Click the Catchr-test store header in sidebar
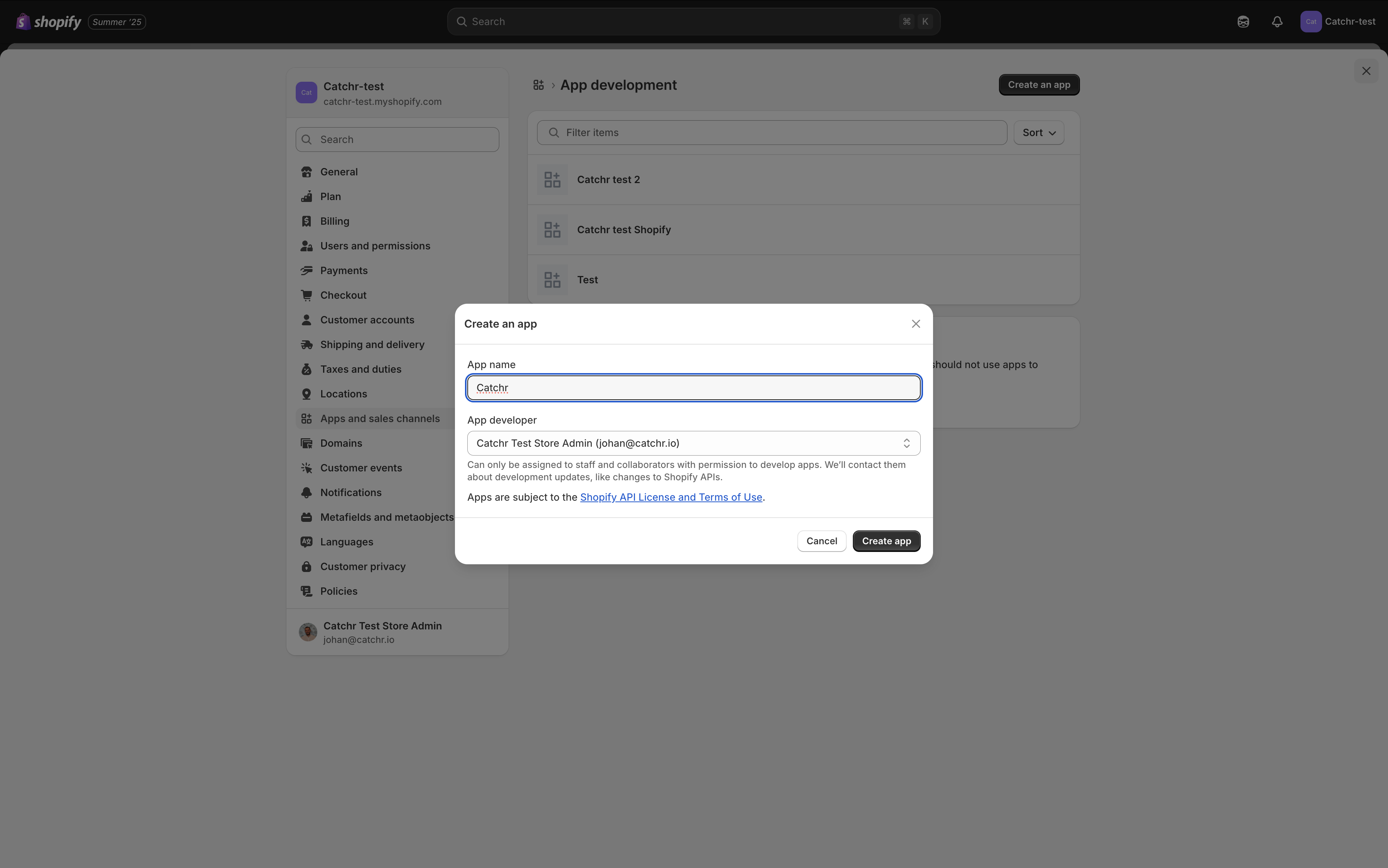1388x868 pixels. 398,93
